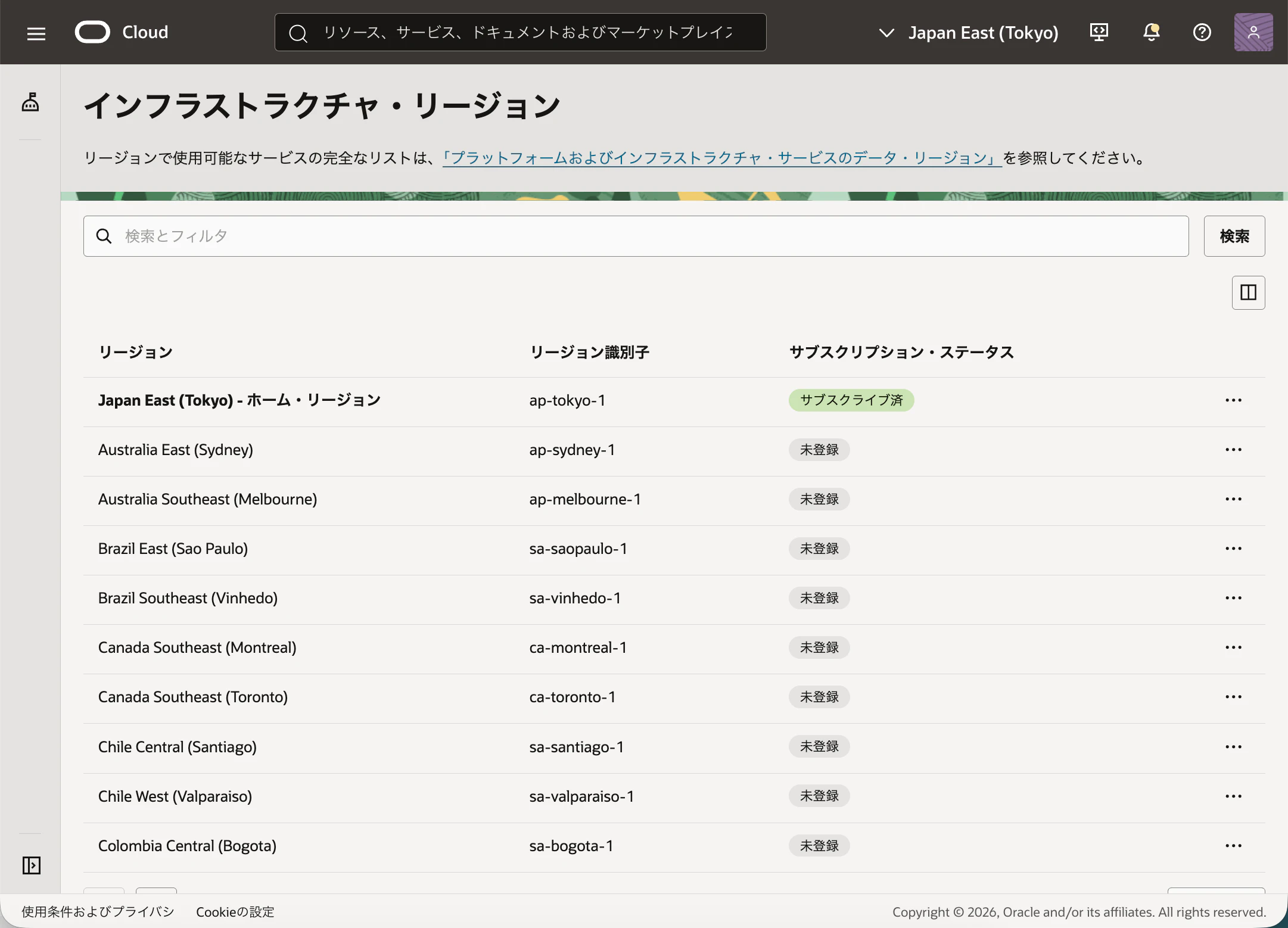
Task: Click the 未登録 badge in the Toronto row
Action: [x=819, y=697]
